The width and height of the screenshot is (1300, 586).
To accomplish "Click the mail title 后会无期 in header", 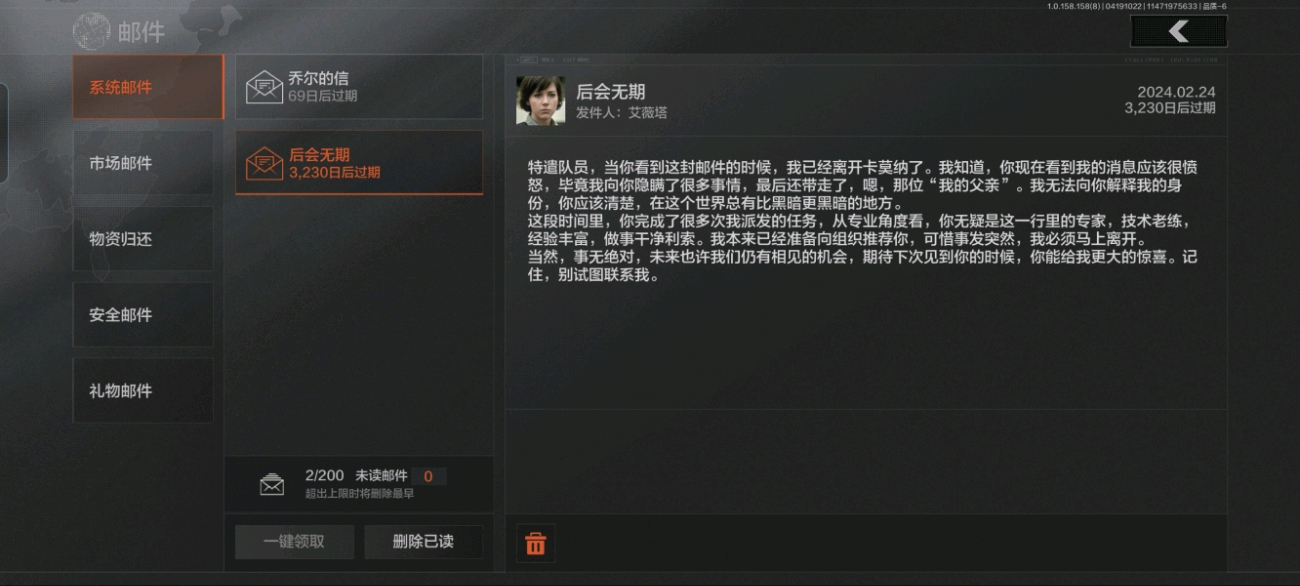I will pyautogui.click(x=610, y=92).
